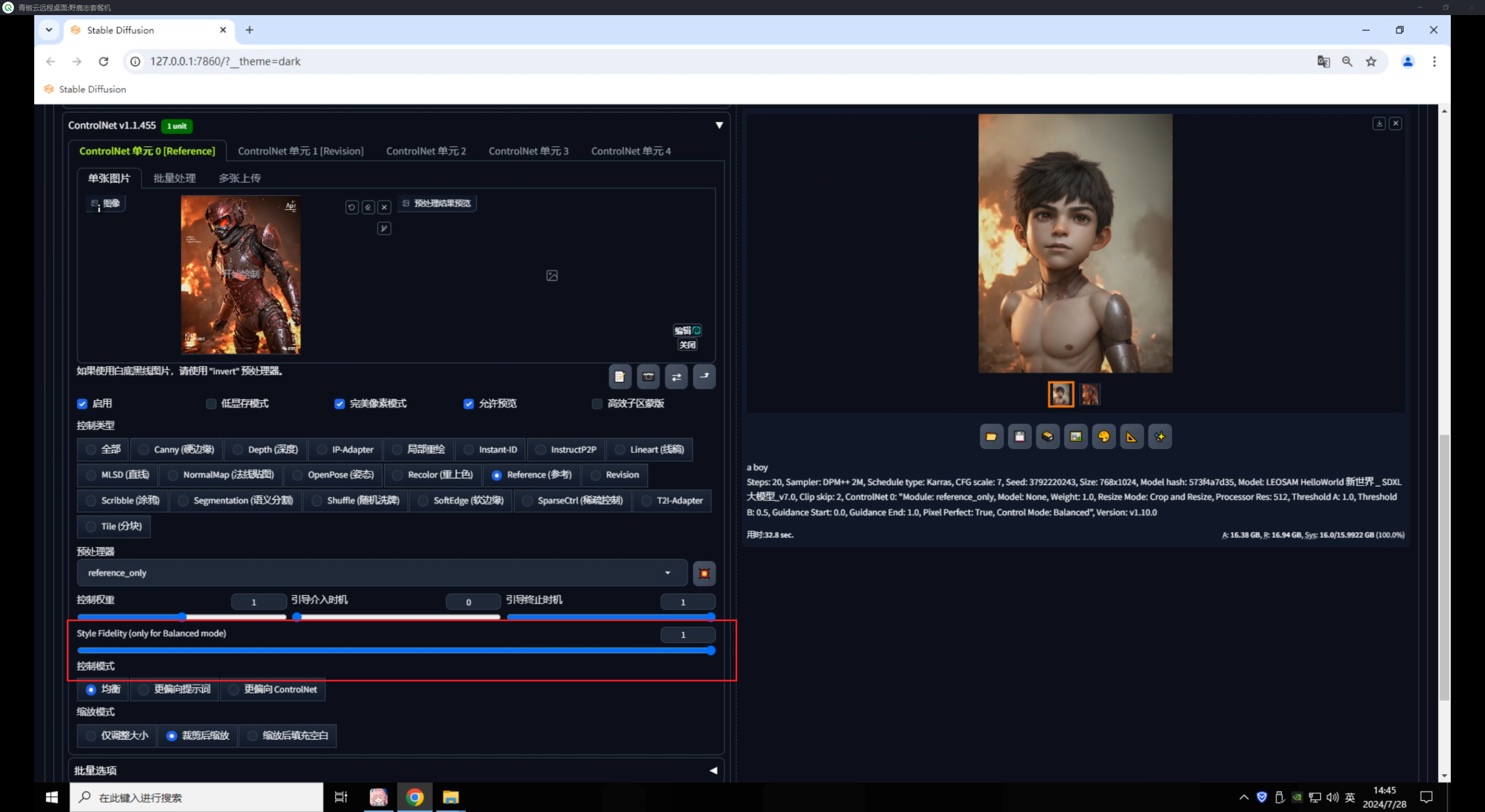Adjust the Style Fidelity slider
Image resolution: width=1485 pixels, height=812 pixels.
(396, 651)
